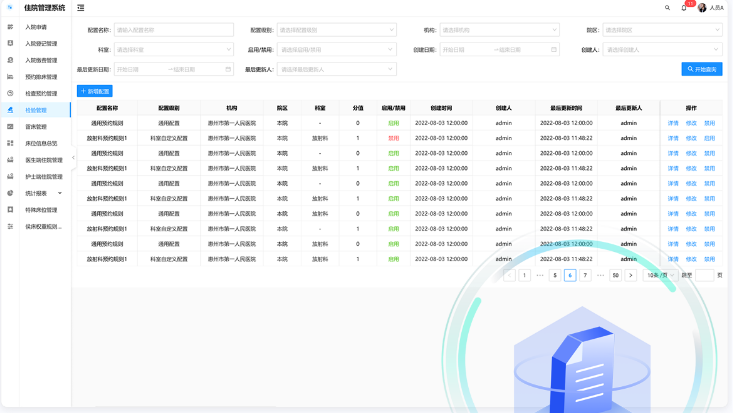Open notifications via the bell icon
The height and width of the screenshot is (413, 733).
click(683, 8)
